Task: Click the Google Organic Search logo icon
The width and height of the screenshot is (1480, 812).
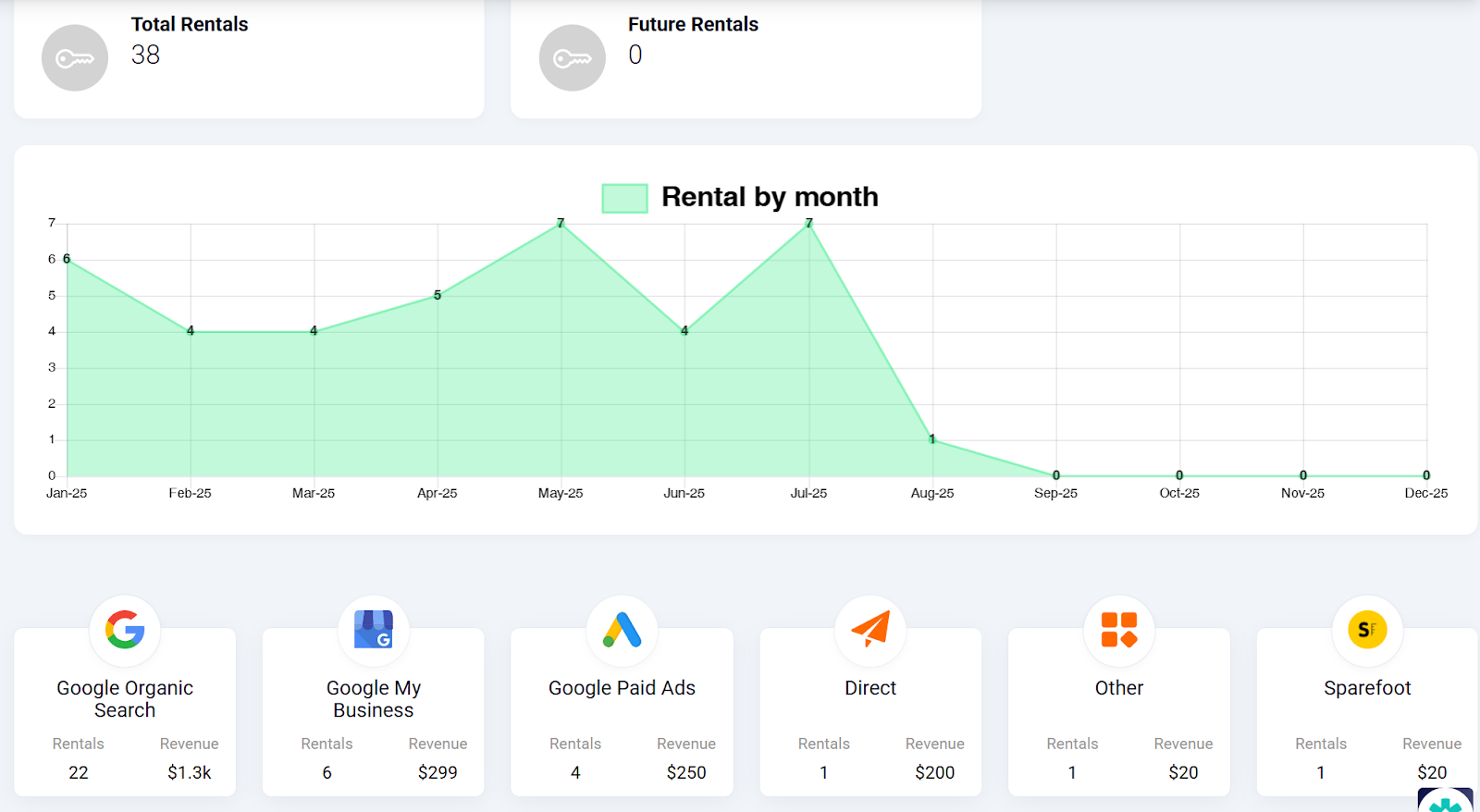Action: [125, 630]
